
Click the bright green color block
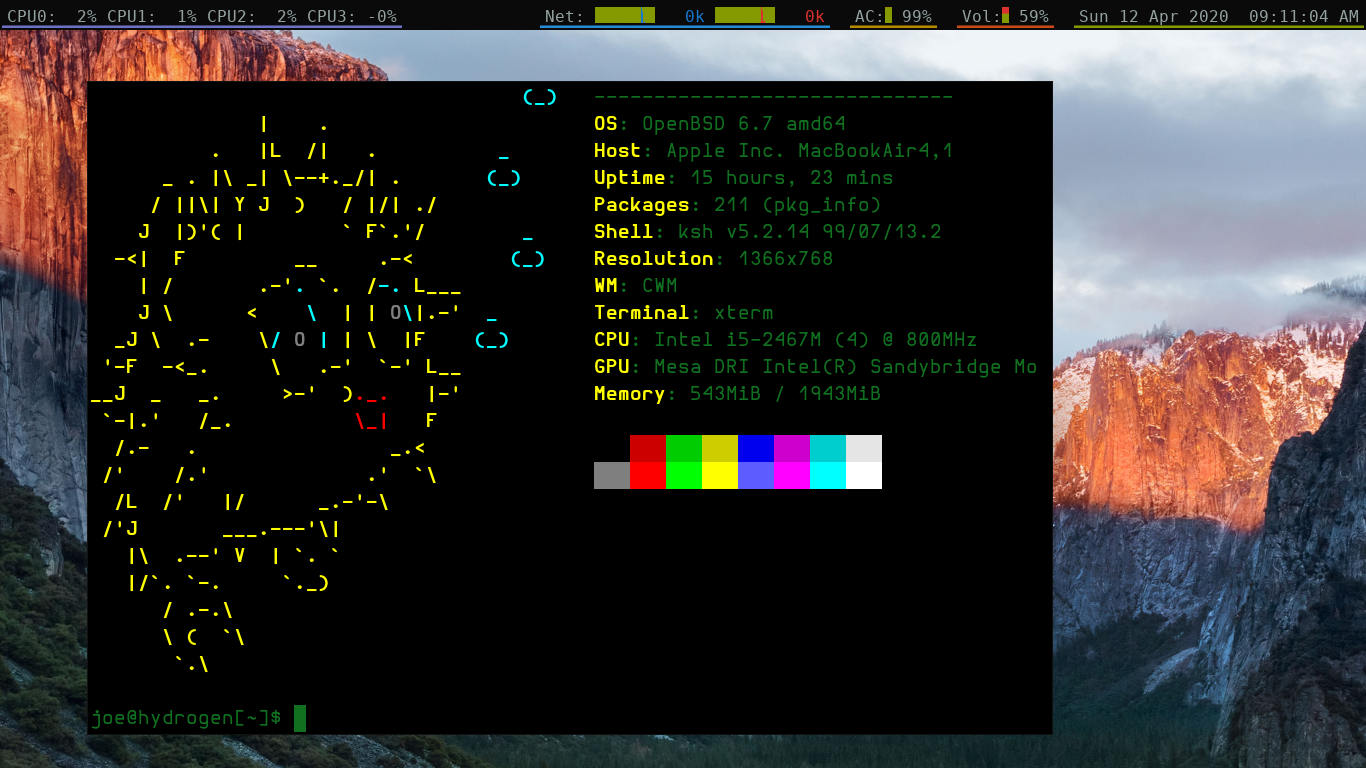point(684,475)
